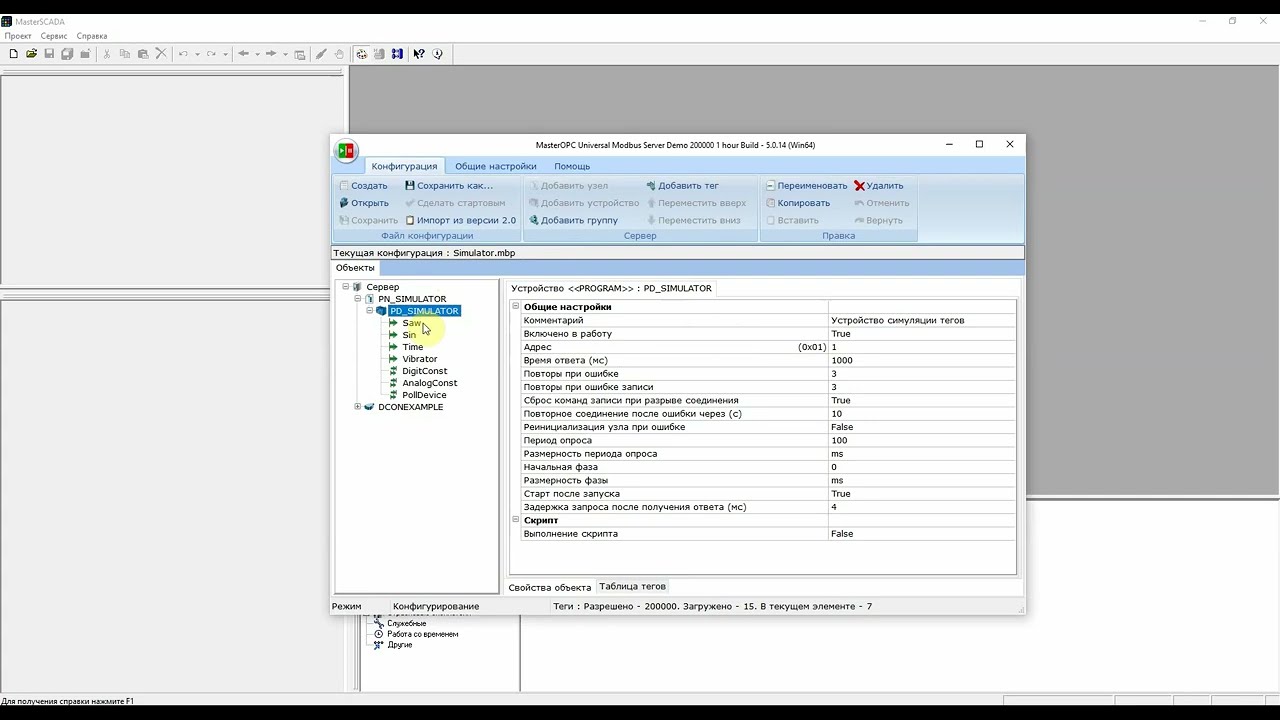The width and height of the screenshot is (1280, 720).
Task: Collapse the Скрипт property section
Action: click(516, 520)
